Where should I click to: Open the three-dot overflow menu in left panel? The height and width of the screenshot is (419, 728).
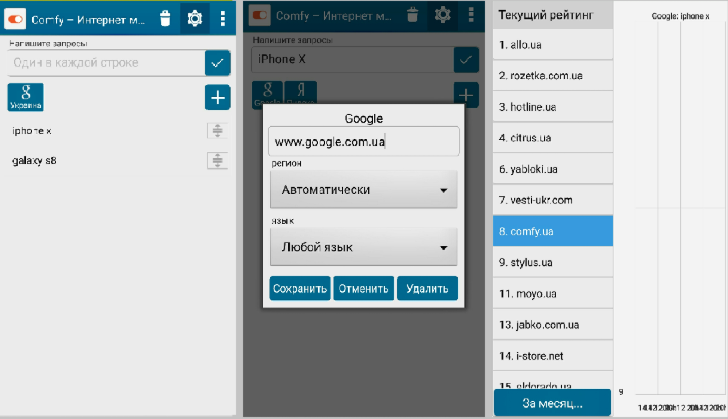point(222,18)
